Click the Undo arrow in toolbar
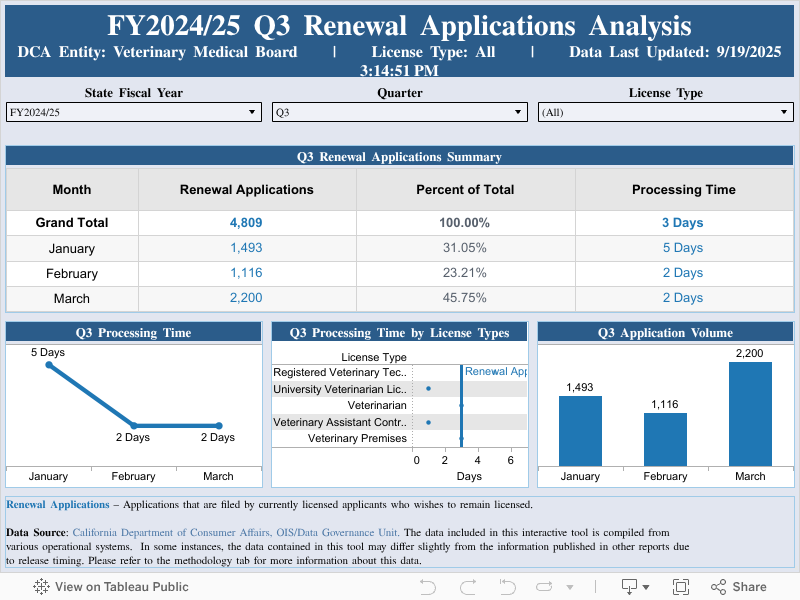 tap(428, 587)
